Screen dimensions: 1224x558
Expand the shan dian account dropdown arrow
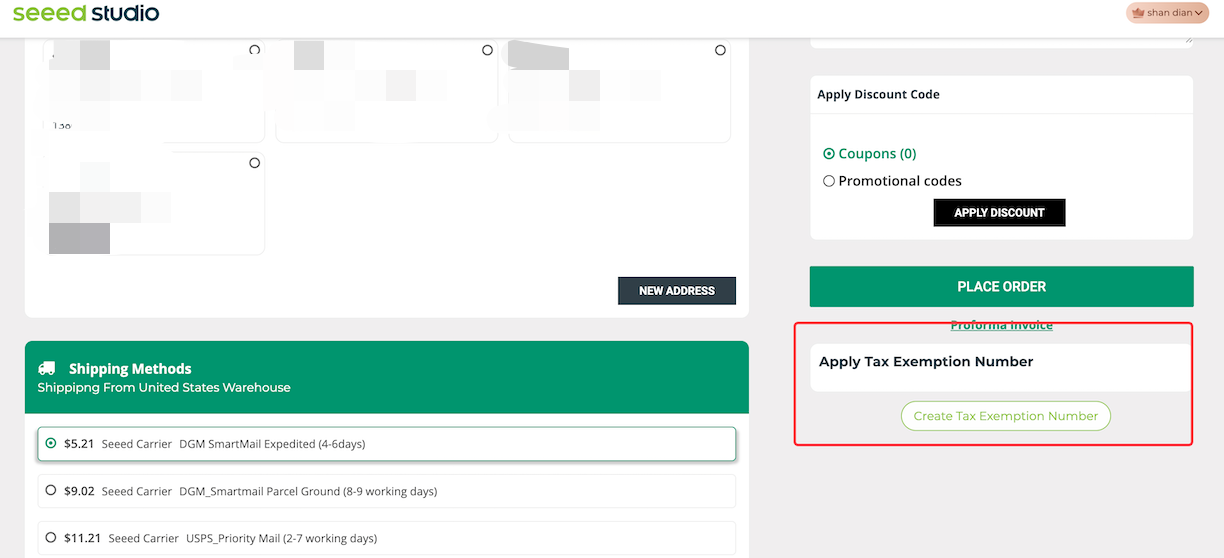(1199, 13)
